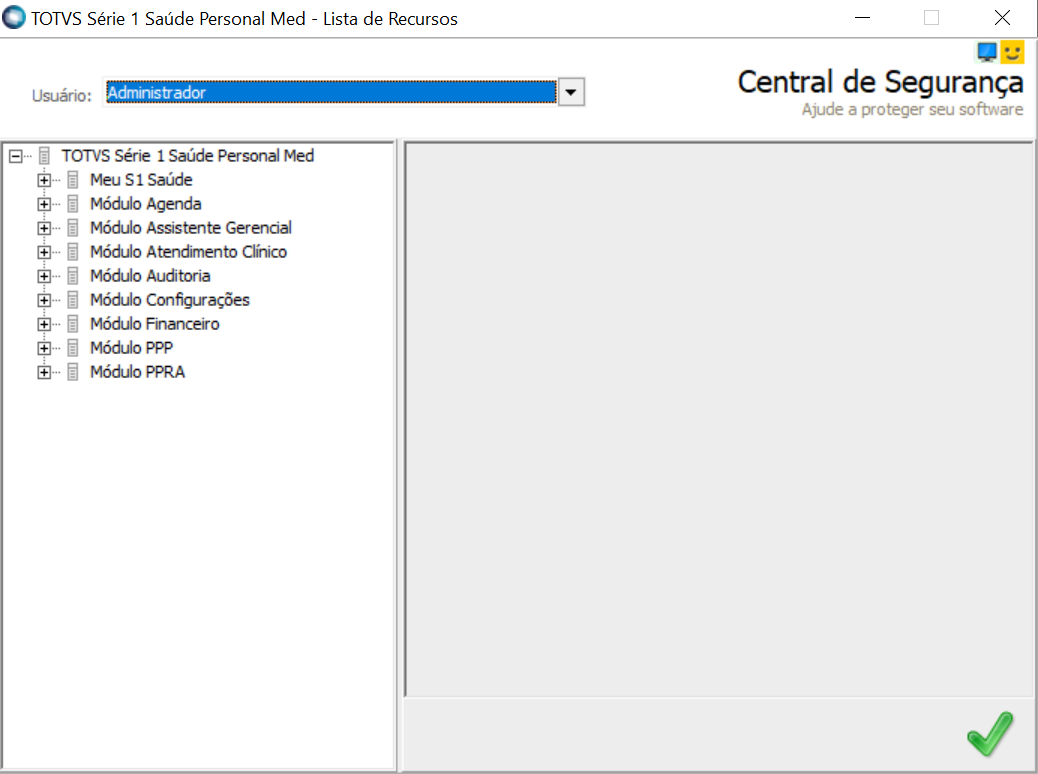The width and height of the screenshot is (1038, 774).
Task: Expand the Módulo PPRA node
Action: (x=44, y=372)
